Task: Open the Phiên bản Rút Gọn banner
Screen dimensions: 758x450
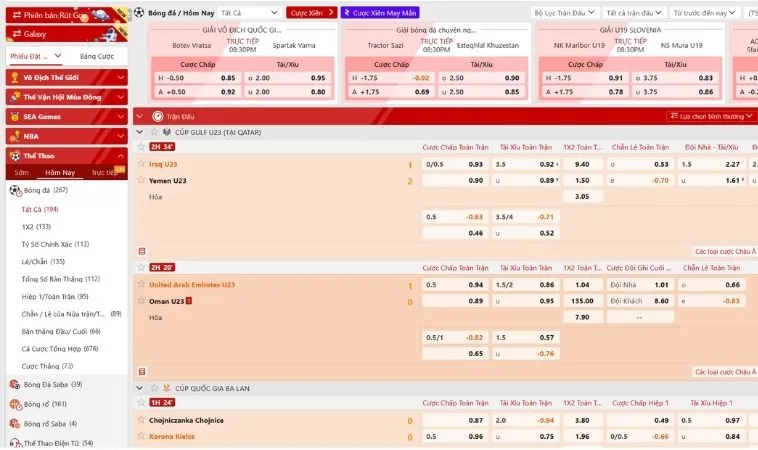Action: click(x=67, y=15)
